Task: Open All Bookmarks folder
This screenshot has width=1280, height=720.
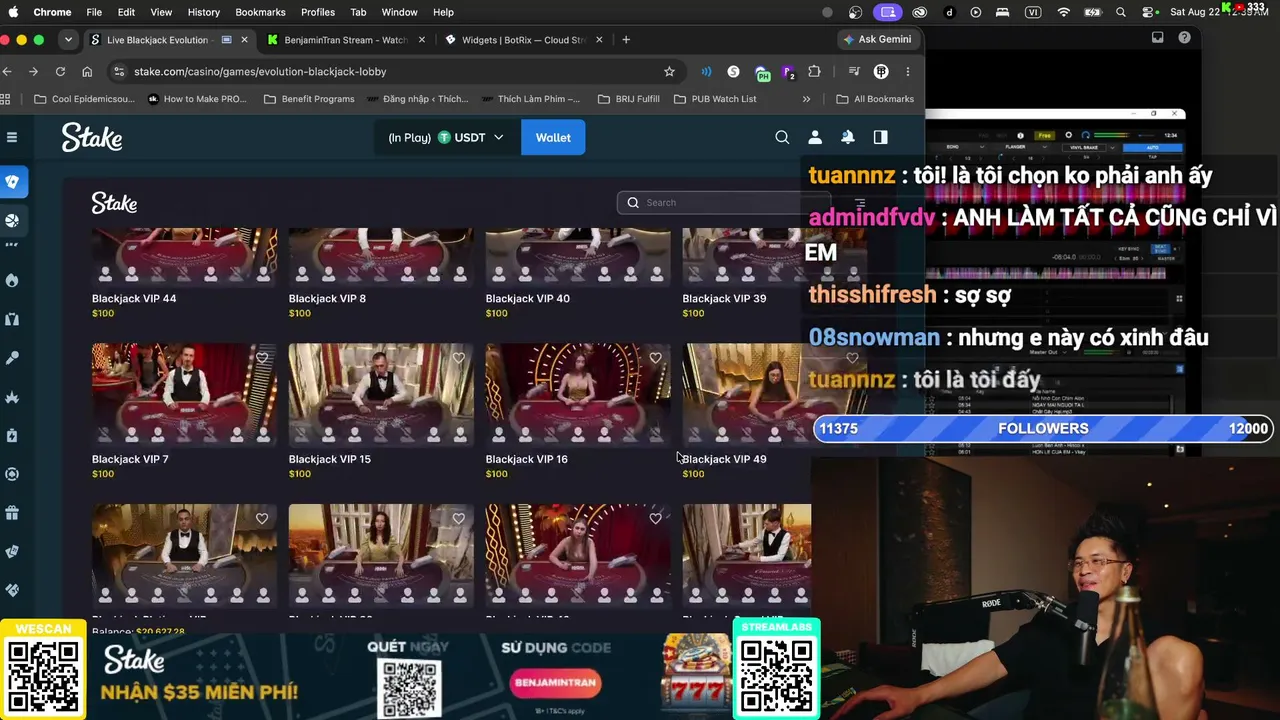Action: 875,99
